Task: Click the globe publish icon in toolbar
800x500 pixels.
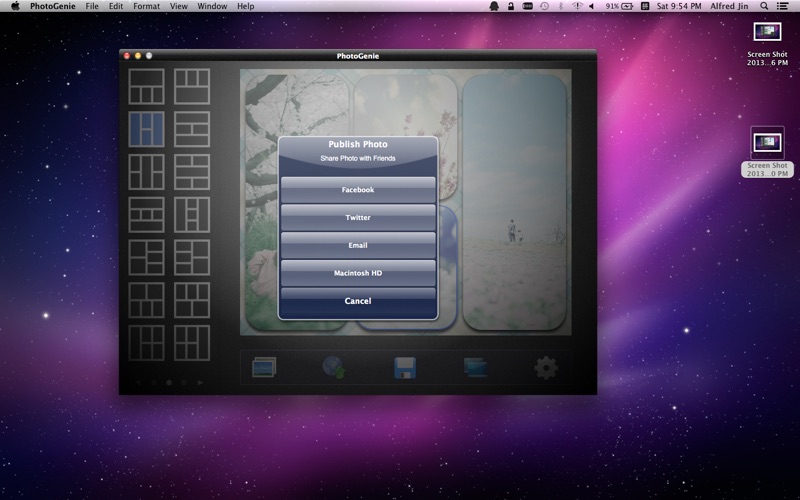Action: [x=334, y=367]
